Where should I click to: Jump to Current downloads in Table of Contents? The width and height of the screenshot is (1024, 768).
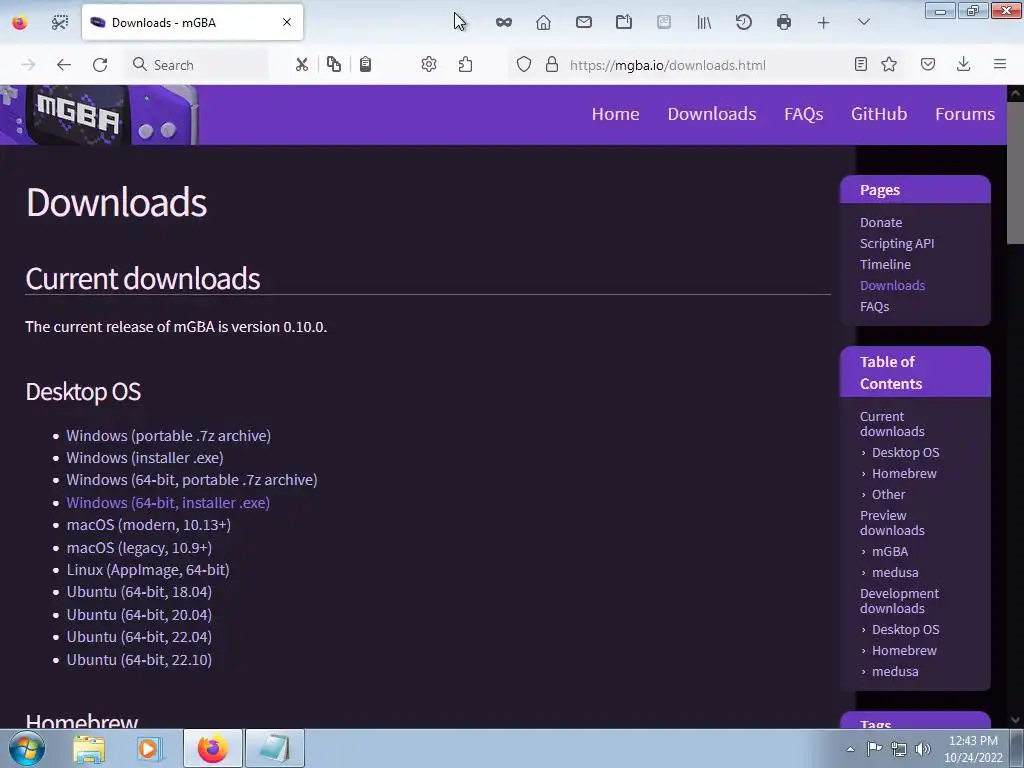click(x=892, y=424)
